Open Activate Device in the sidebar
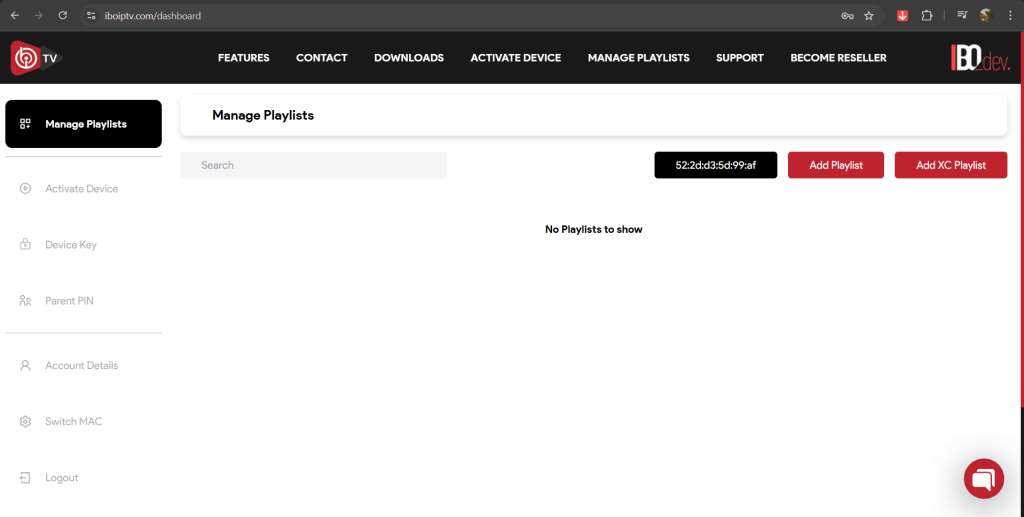 pos(84,189)
